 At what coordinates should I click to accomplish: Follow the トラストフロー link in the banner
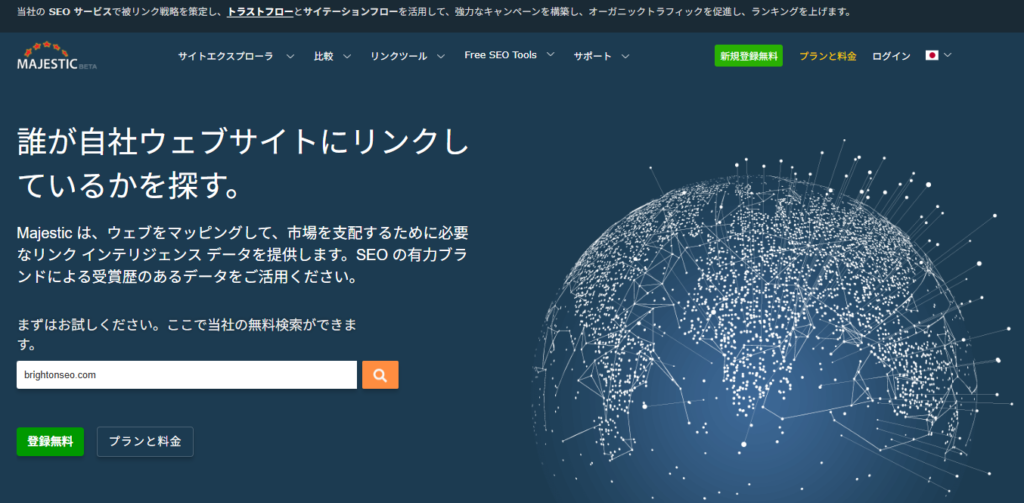click(x=259, y=12)
